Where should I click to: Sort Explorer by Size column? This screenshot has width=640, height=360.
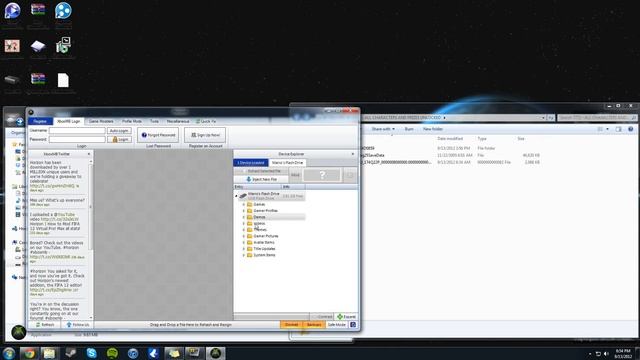click(x=521, y=139)
